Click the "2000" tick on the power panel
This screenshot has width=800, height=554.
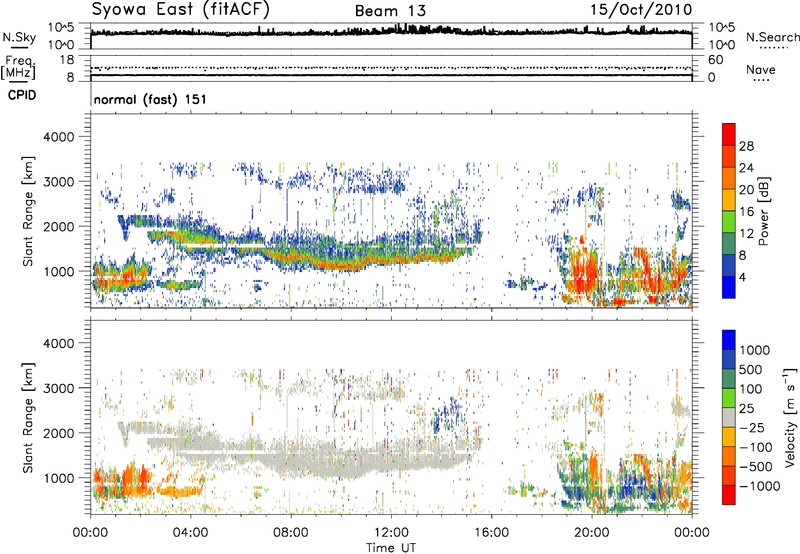(59, 226)
